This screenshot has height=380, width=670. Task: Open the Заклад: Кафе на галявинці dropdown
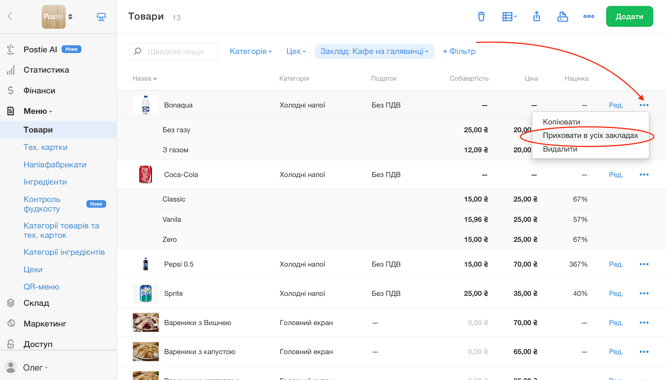pos(374,51)
